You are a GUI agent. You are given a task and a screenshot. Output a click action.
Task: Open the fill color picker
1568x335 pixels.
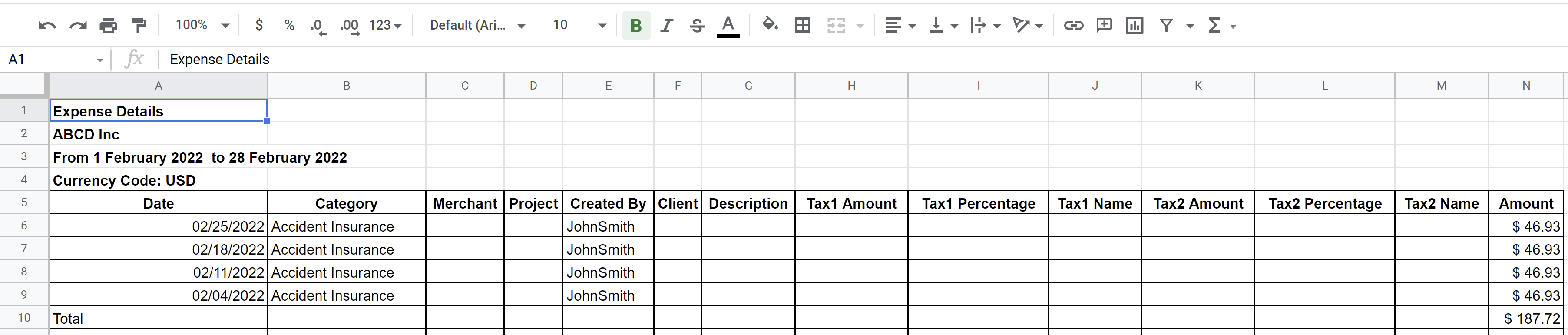pos(770,25)
